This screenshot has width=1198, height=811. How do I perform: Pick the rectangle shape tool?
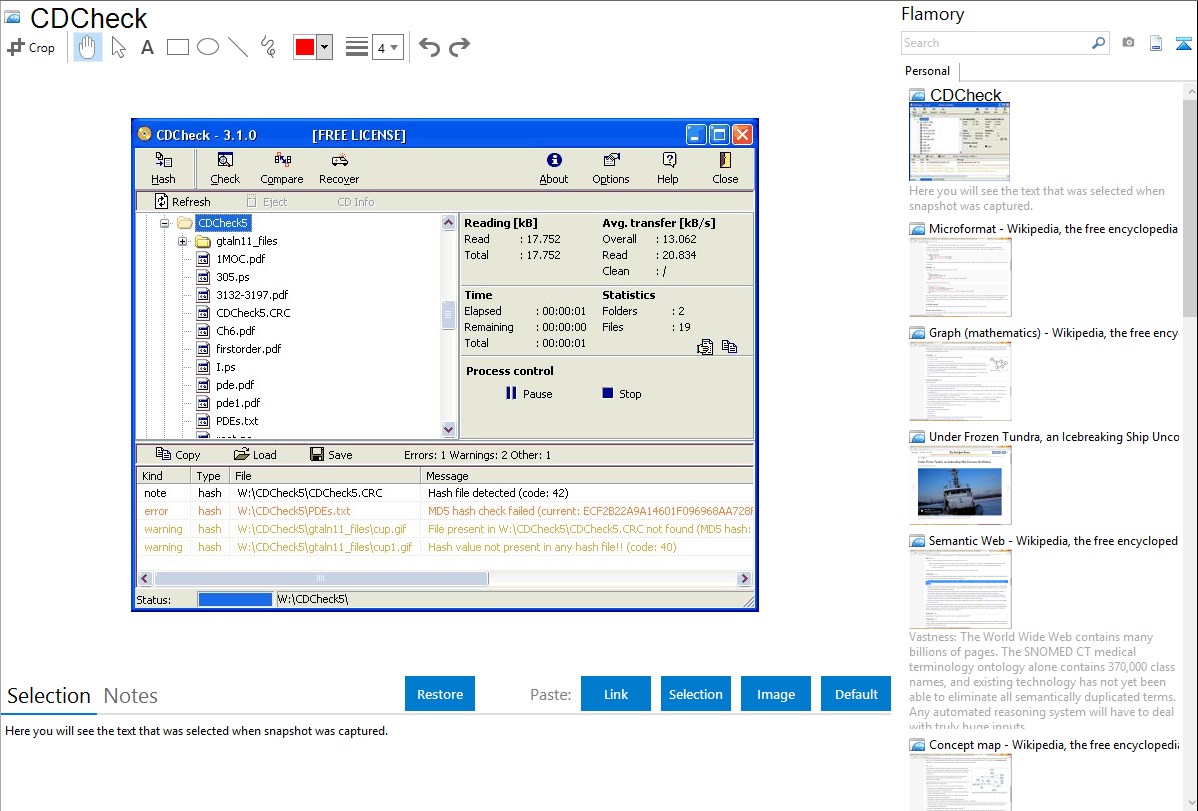(178, 47)
